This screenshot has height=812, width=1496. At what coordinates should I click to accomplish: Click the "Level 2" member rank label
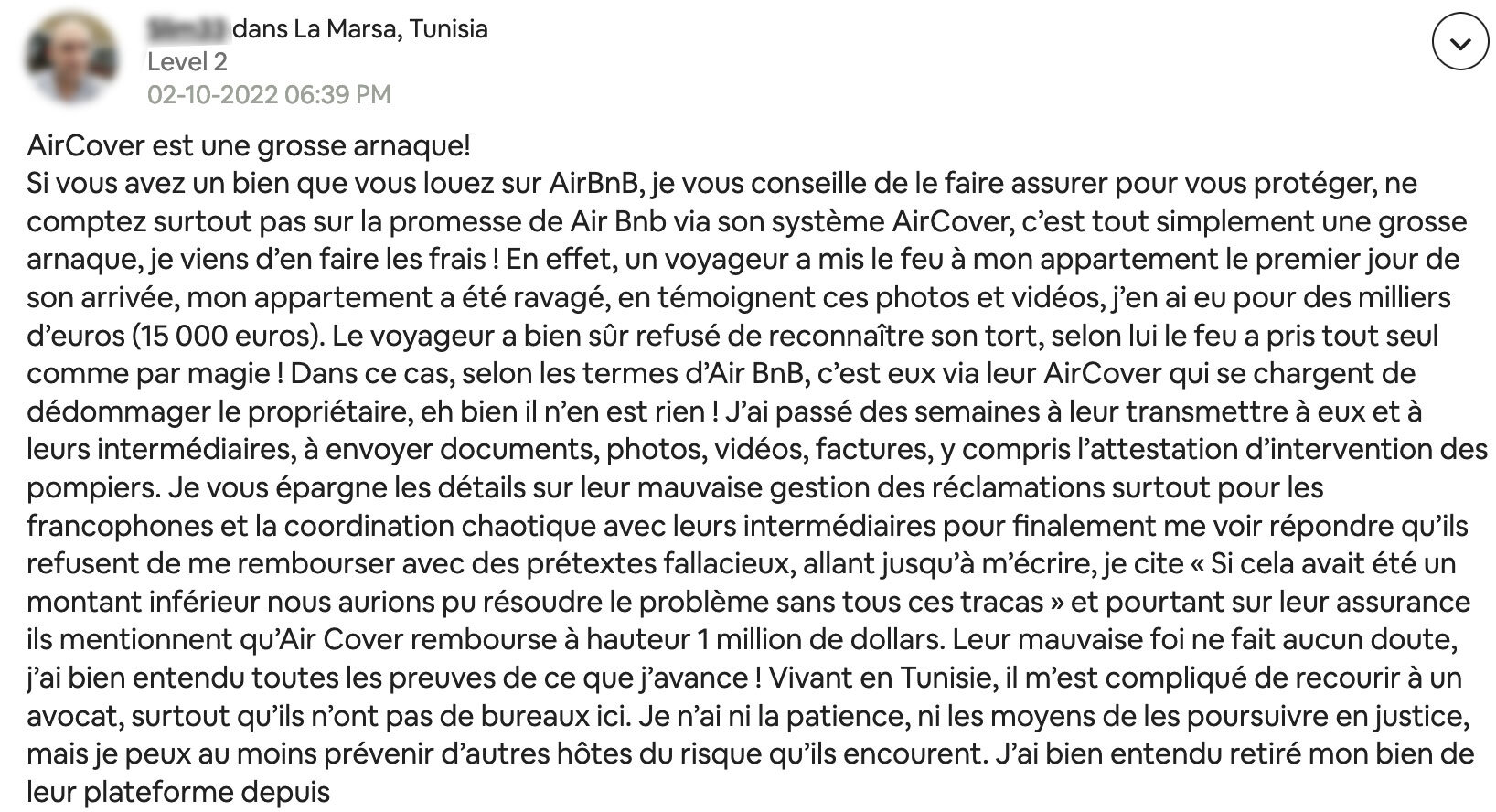coord(187,61)
